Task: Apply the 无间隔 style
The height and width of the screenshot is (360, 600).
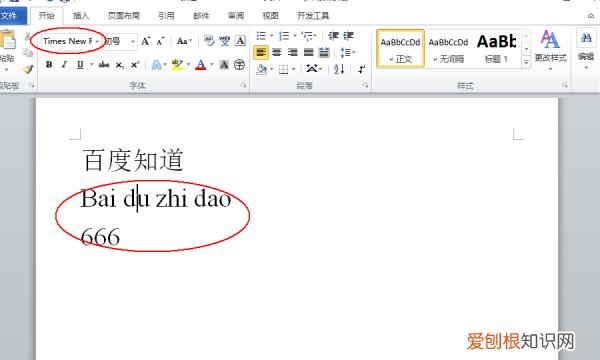Action: (x=448, y=49)
